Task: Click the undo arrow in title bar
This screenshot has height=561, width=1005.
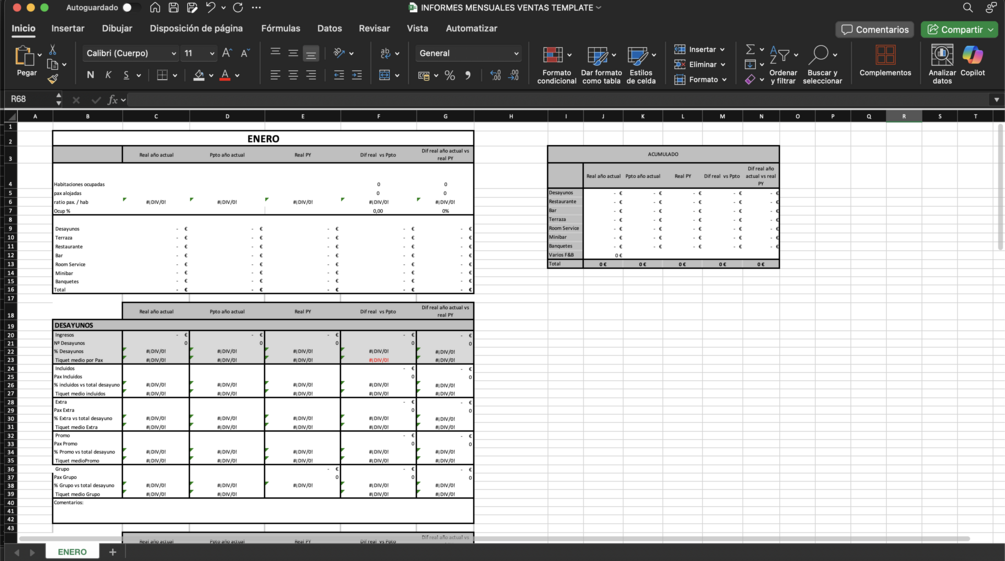Action: click(x=210, y=8)
